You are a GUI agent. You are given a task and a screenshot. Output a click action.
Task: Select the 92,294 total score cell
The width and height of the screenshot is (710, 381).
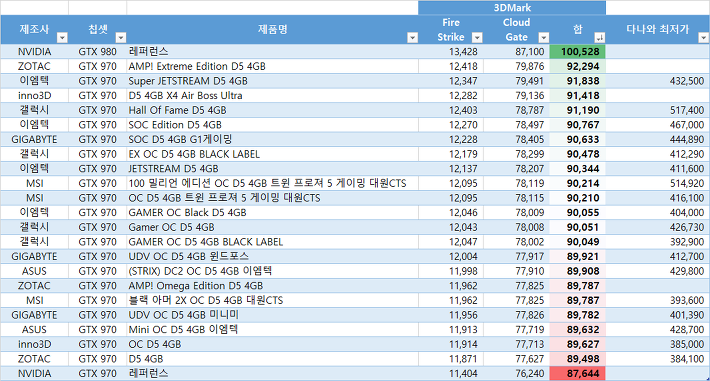pos(578,66)
